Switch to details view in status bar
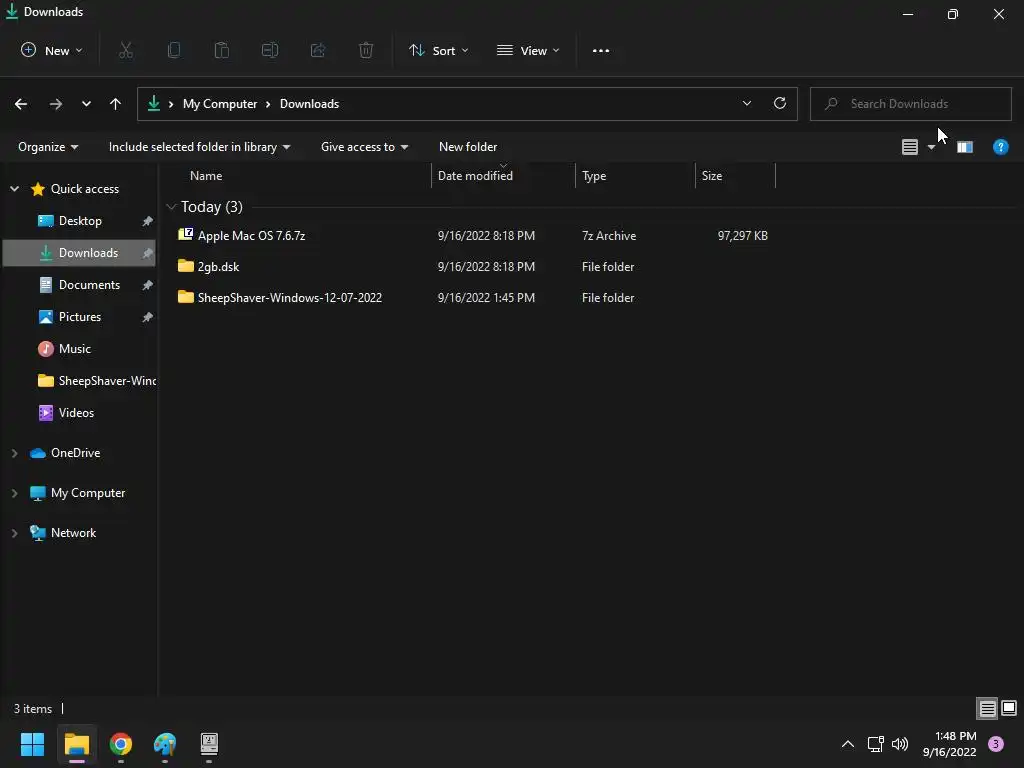 coord(987,708)
